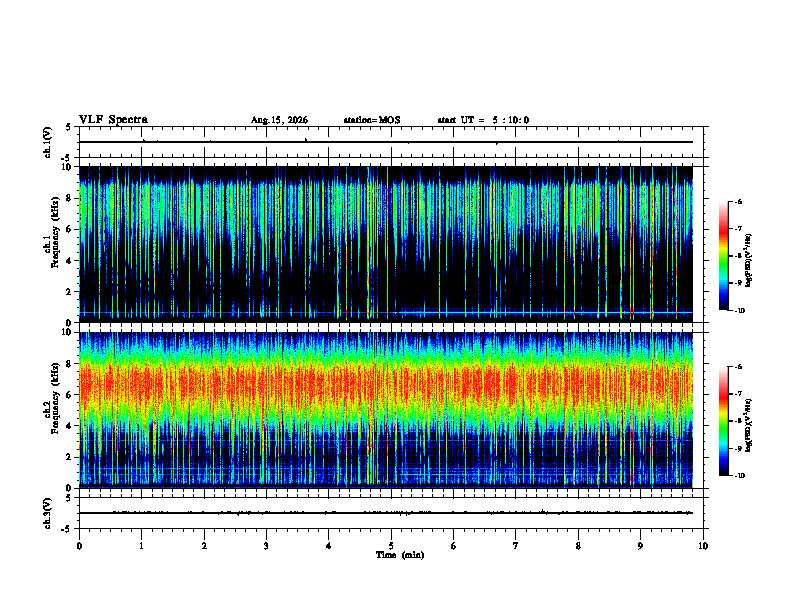Image resolution: width=792 pixels, height=612 pixels.
Task: Click the time axis tick label '3'
Action: point(266,546)
